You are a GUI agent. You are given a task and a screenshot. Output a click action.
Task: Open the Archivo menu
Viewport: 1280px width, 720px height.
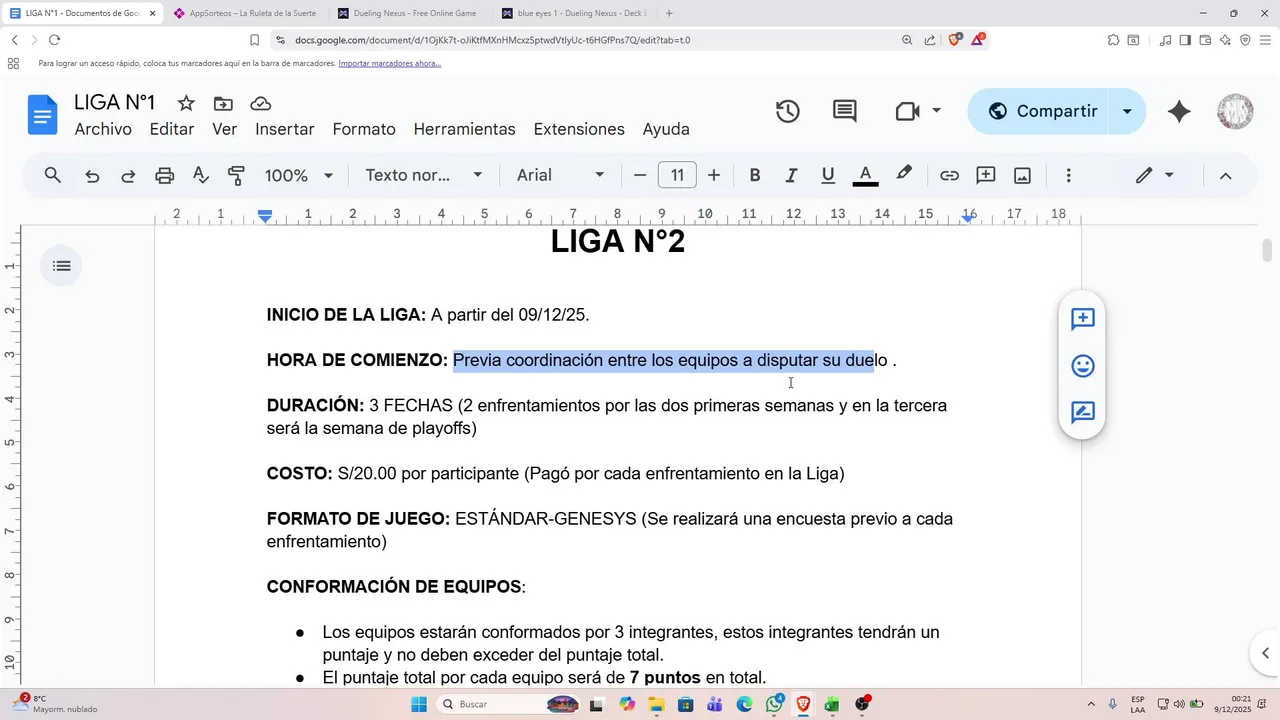103,129
